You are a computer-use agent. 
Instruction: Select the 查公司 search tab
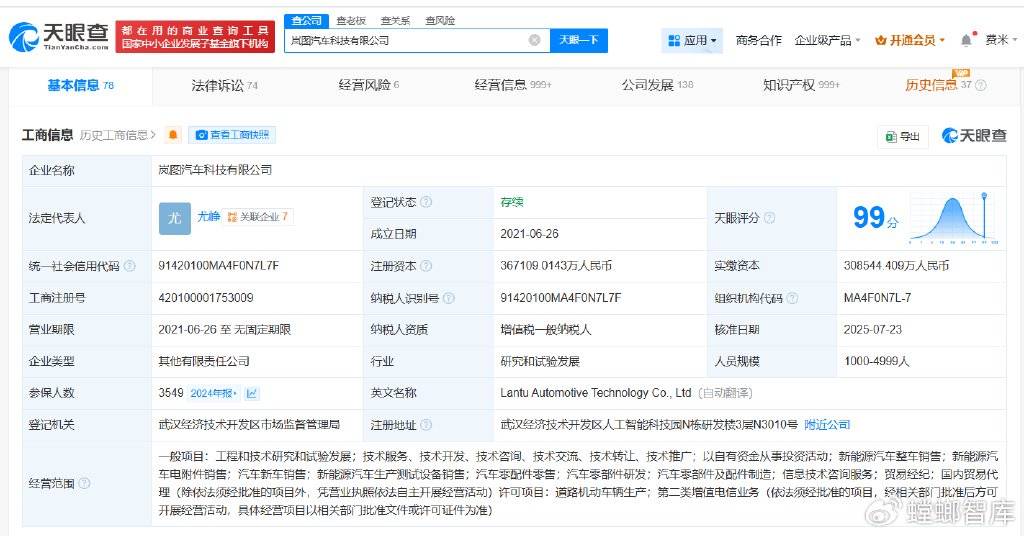pyautogui.click(x=306, y=21)
